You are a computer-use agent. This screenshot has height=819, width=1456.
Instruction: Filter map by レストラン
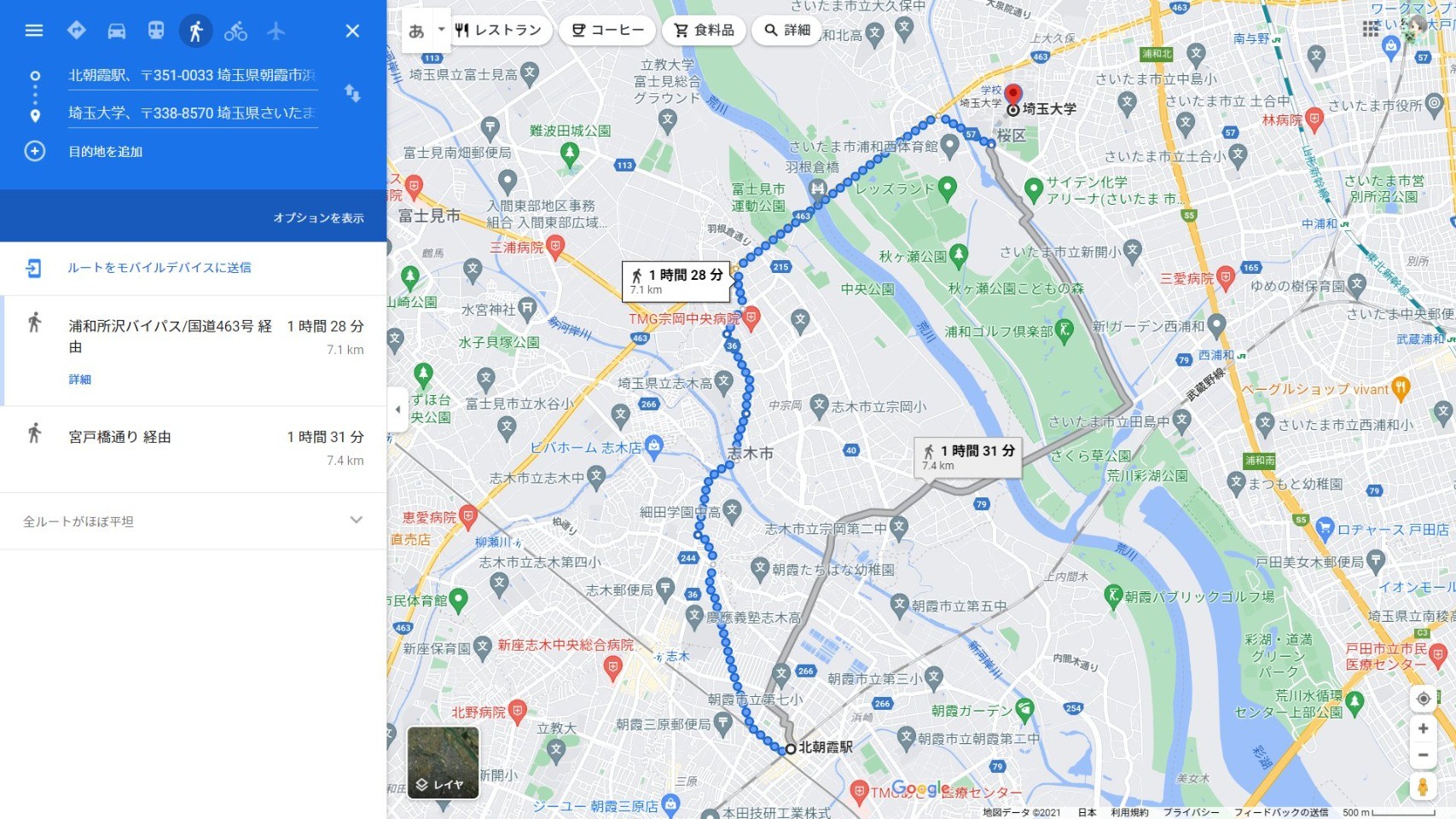pos(498,30)
